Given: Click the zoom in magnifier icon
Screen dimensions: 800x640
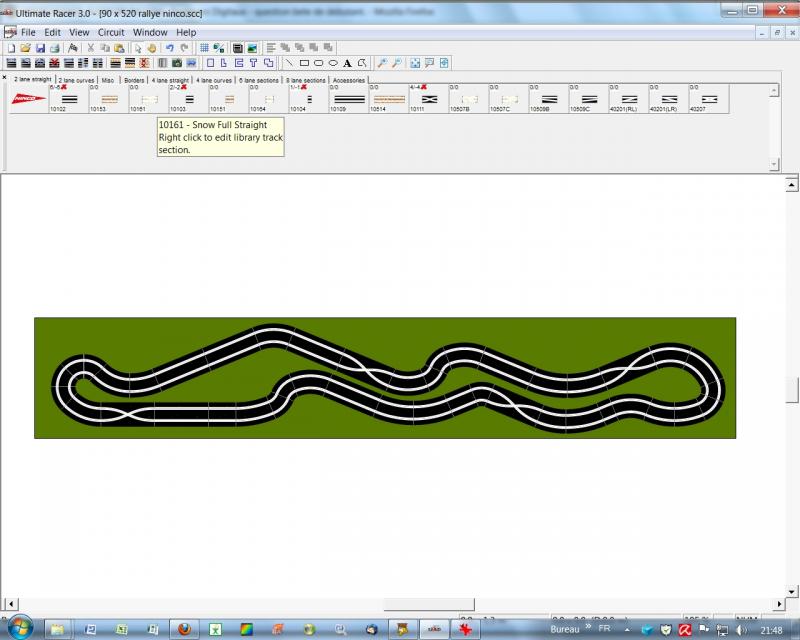Looking at the screenshot, I should click(382, 63).
